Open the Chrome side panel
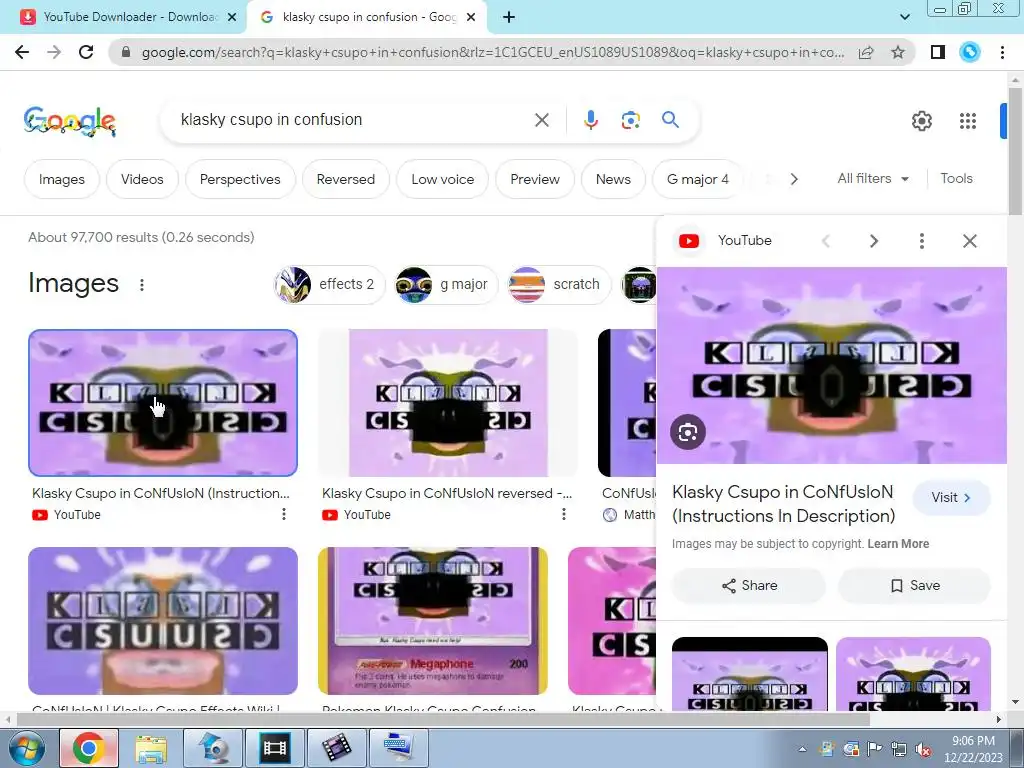The height and width of the screenshot is (768, 1024). click(x=938, y=52)
